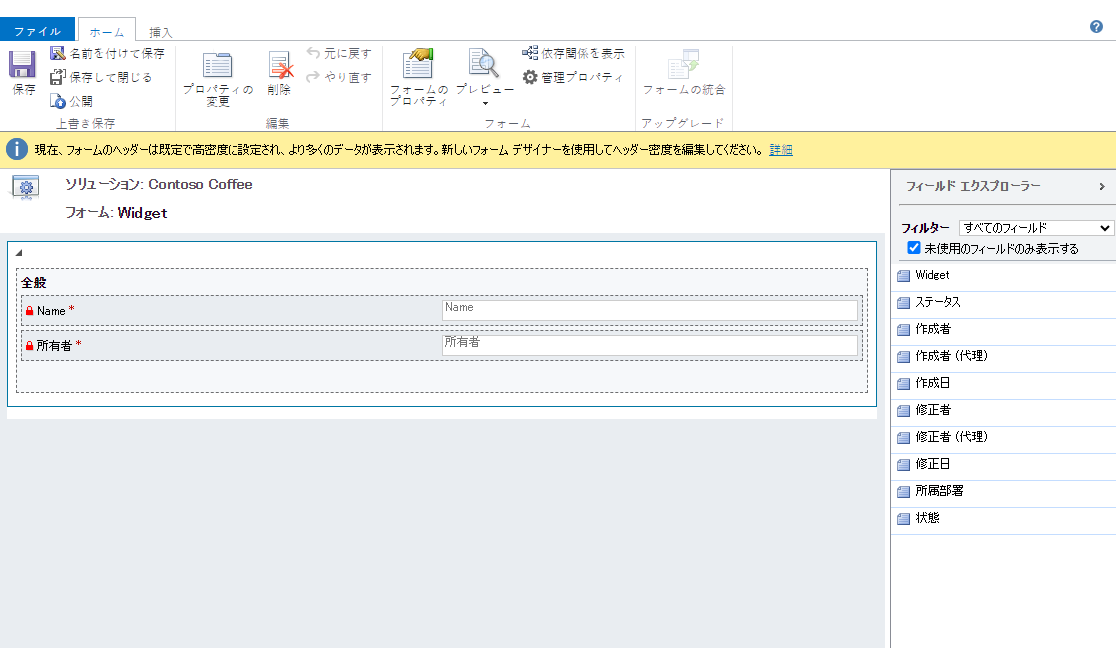Open the フィルター dropdown list
The width and height of the screenshot is (1116, 648).
point(1035,228)
